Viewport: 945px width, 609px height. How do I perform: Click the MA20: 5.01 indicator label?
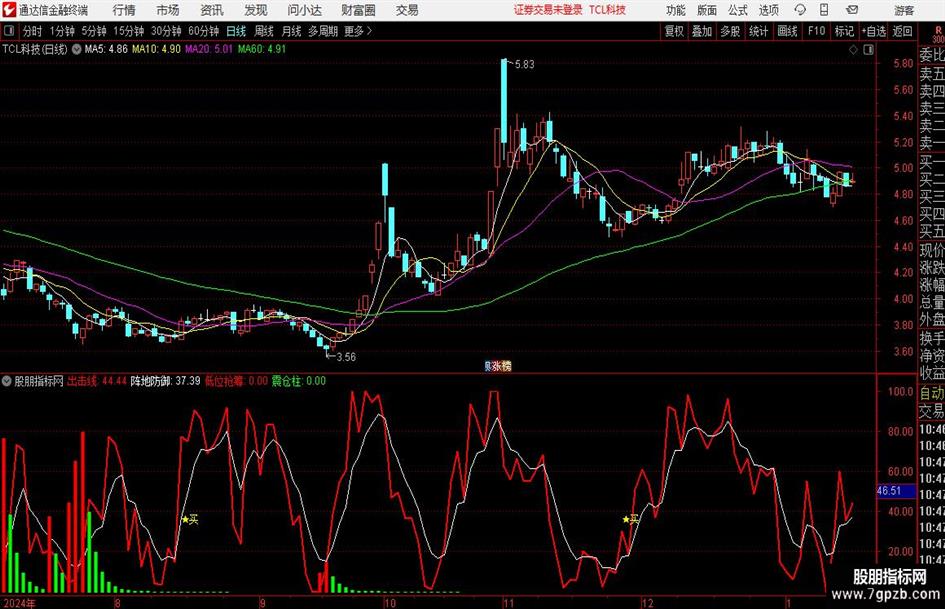click(209, 49)
